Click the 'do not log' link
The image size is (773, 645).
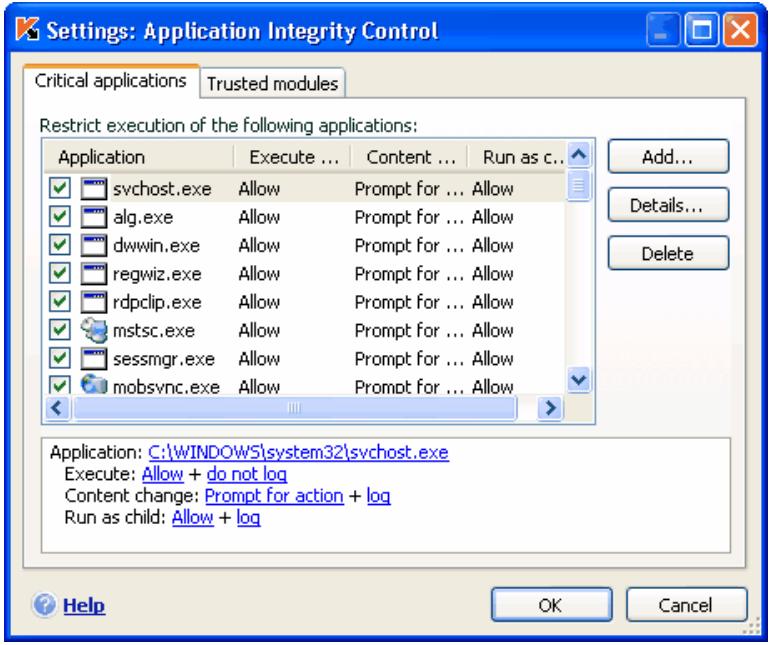(247, 474)
